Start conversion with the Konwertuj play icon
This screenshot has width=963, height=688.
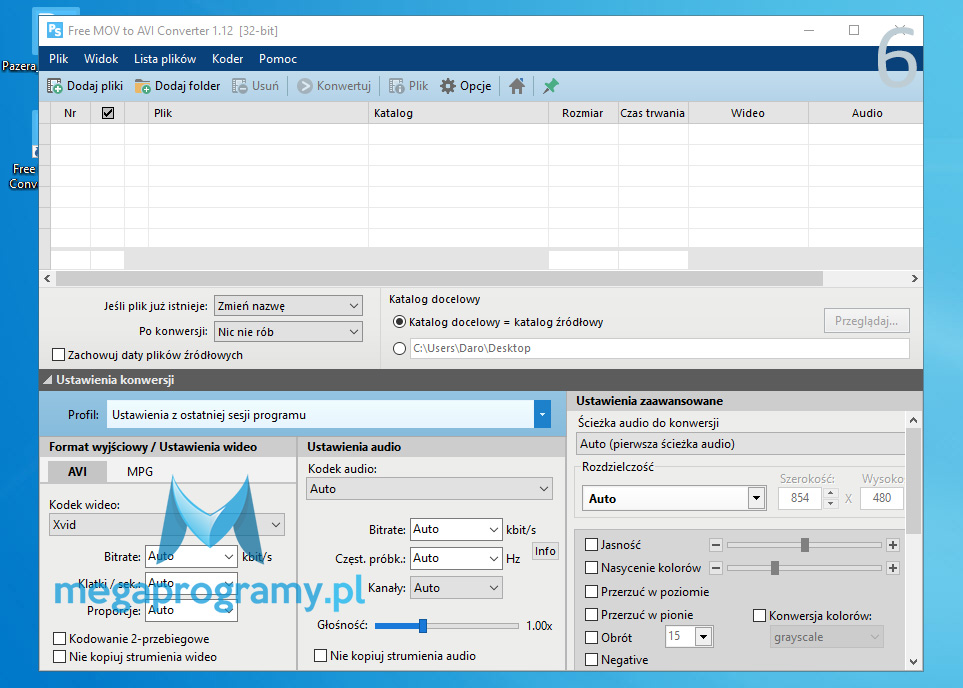(x=305, y=86)
